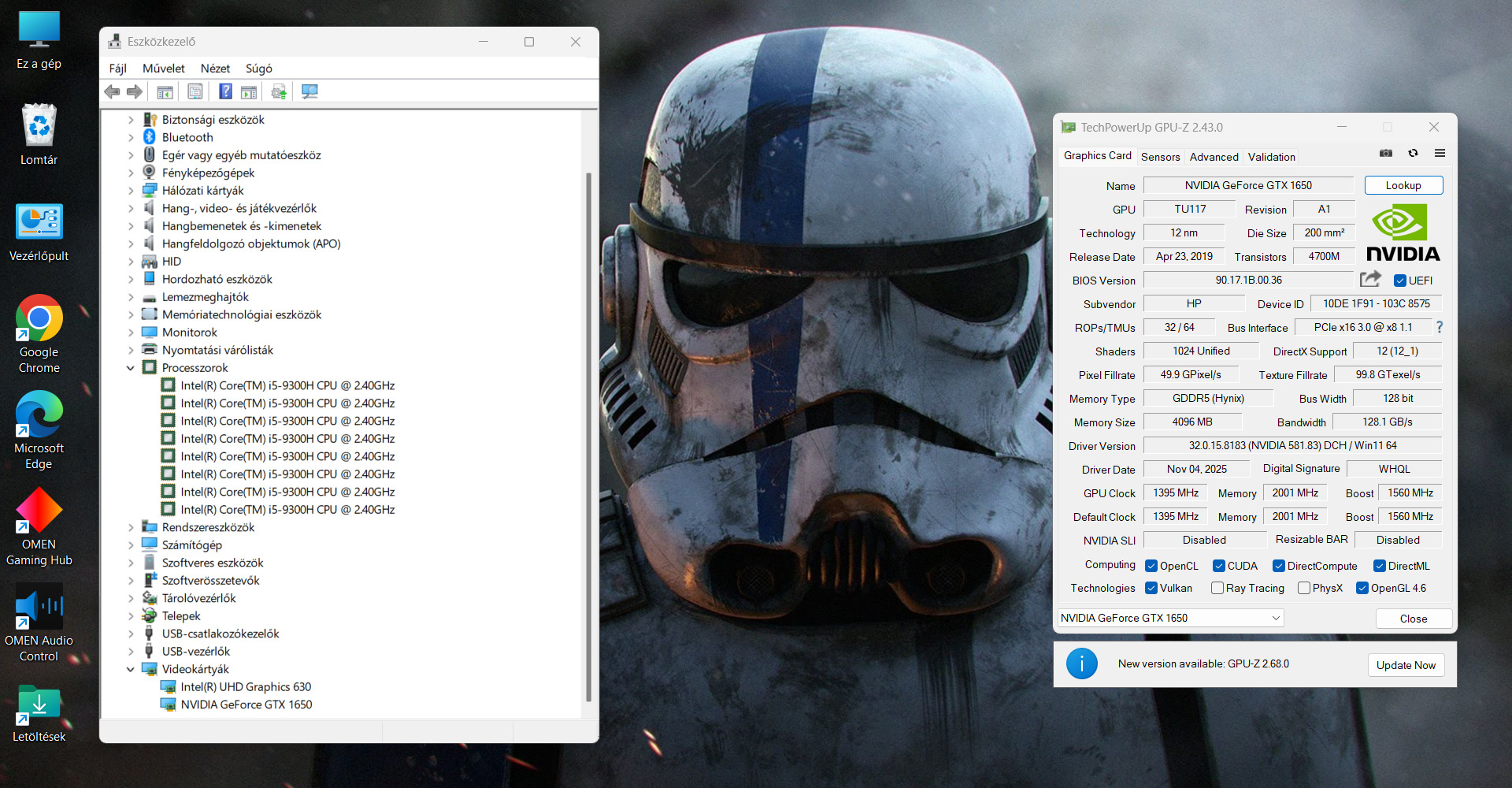Refresh GPU-Z data with the refresh icon

tap(1413, 153)
